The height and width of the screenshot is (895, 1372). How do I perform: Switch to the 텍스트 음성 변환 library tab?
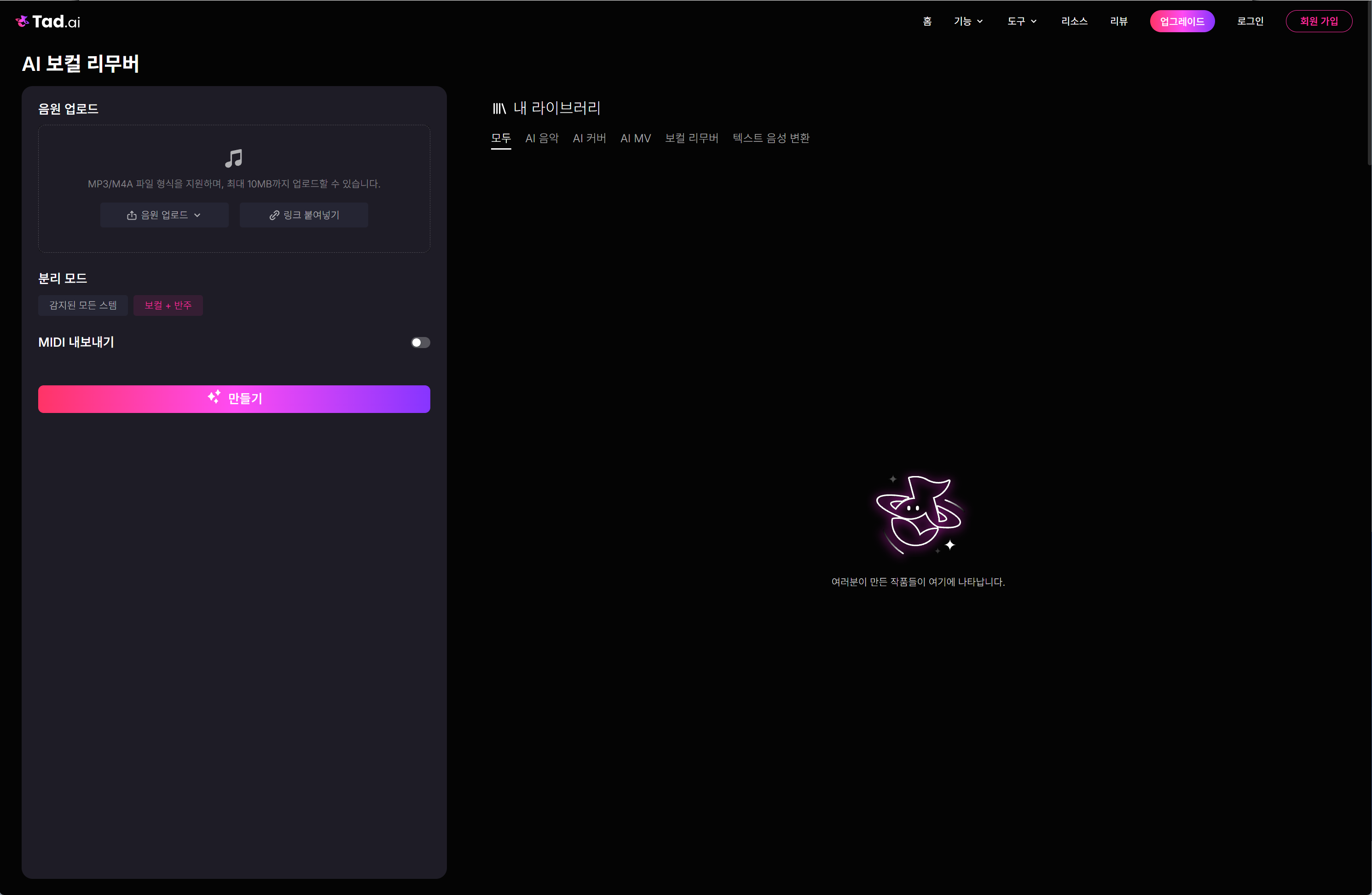pos(771,139)
